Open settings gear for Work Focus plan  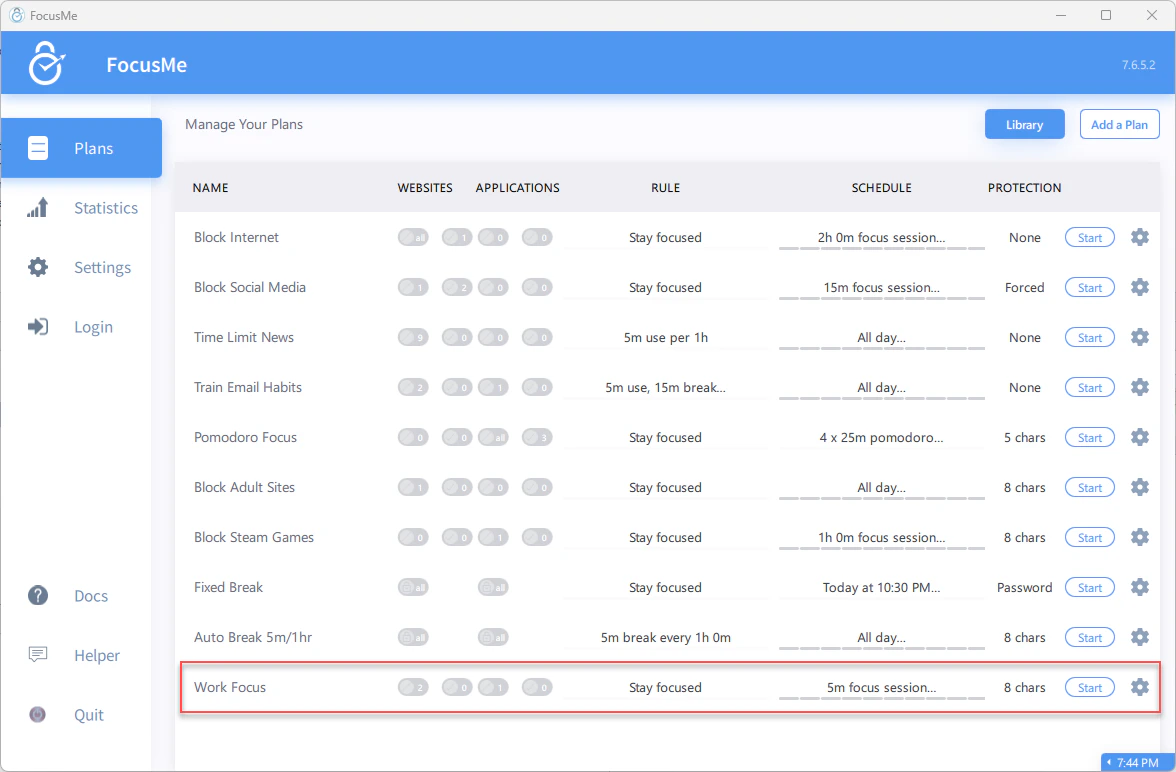coord(1139,687)
